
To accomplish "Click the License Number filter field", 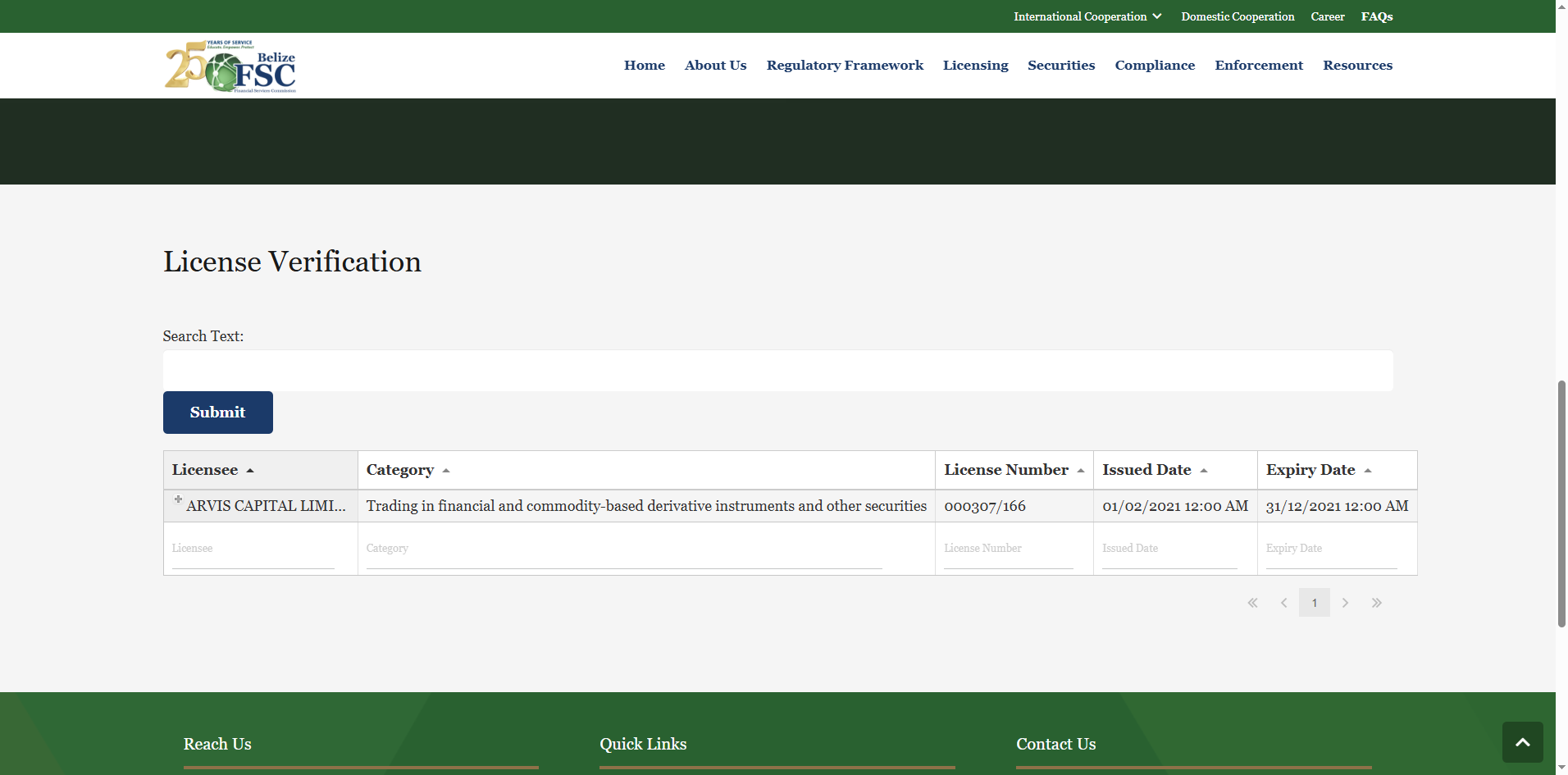I will (1009, 549).
